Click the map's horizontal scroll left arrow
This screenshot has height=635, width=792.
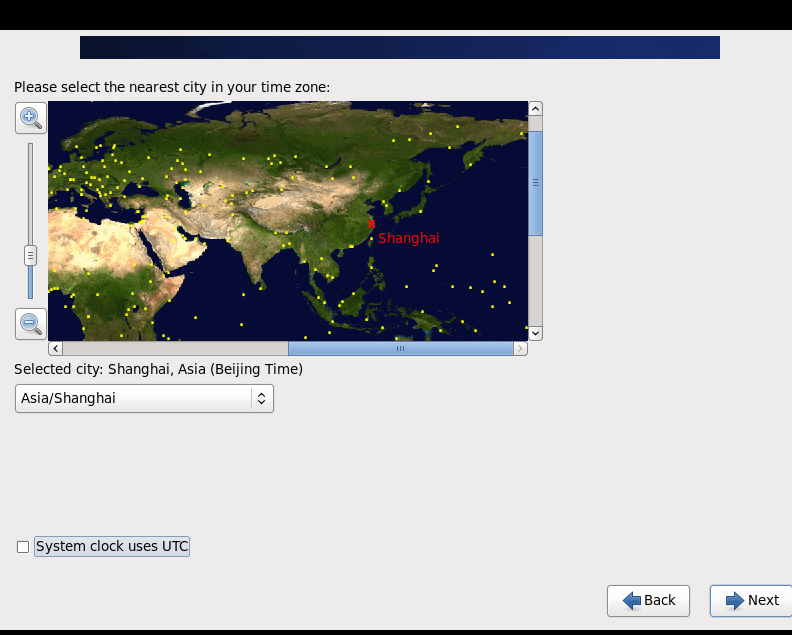[56, 349]
